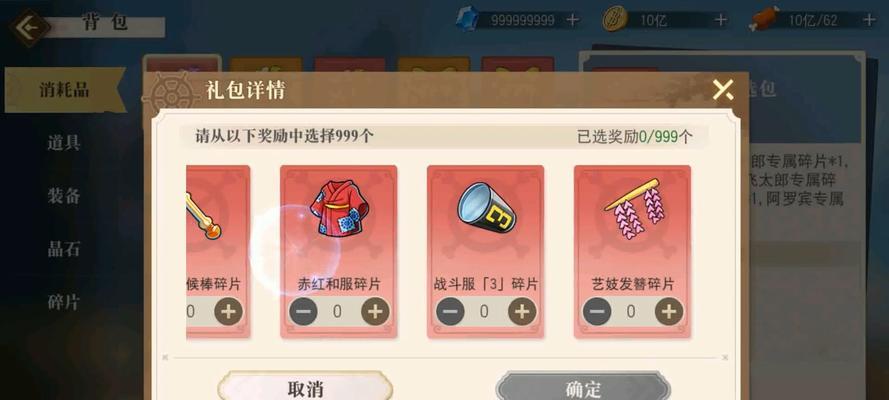Increase the partially visible 候棒碎片 count
889x400 pixels.
[228, 311]
